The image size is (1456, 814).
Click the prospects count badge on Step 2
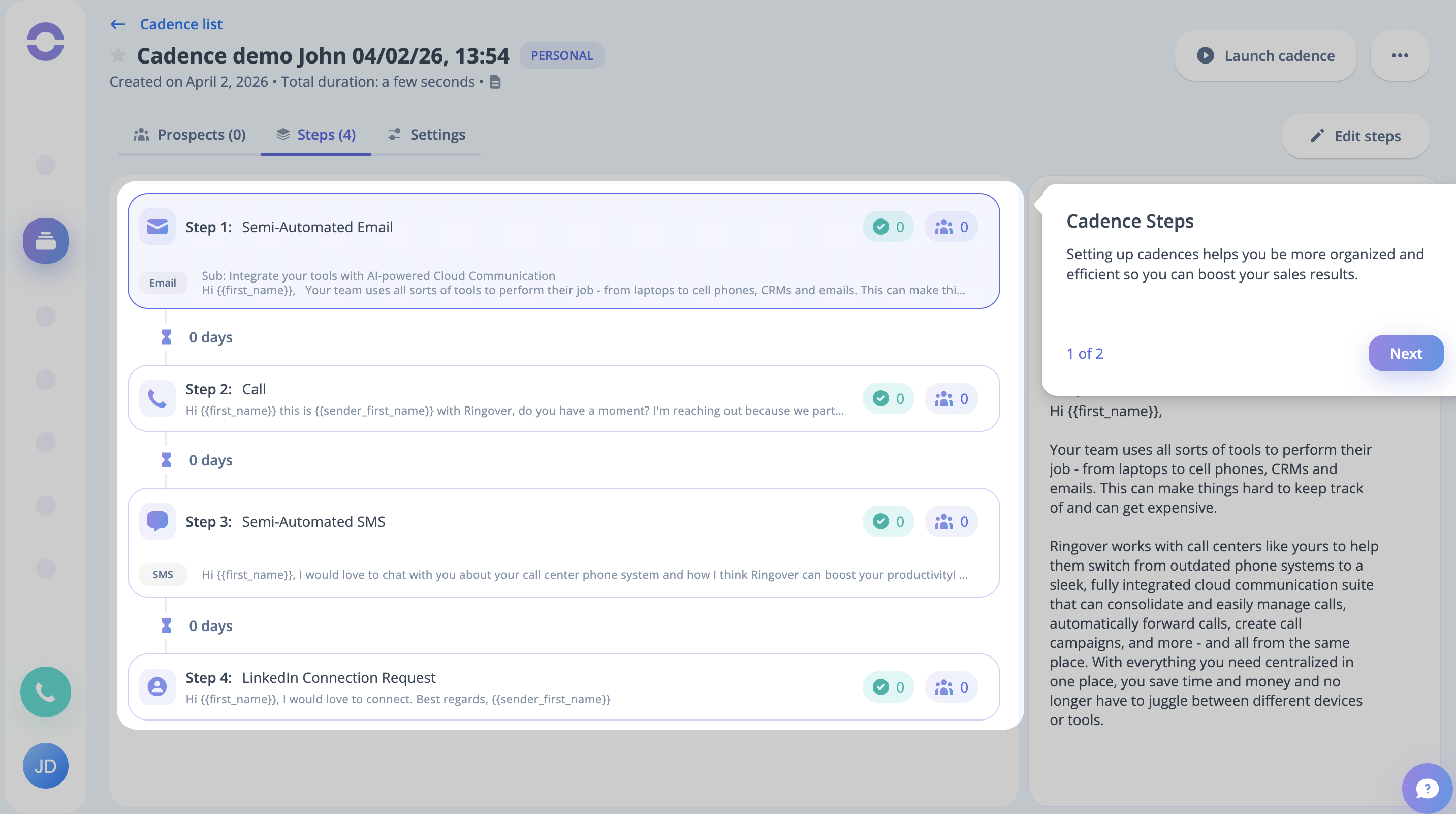coord(951,398)
